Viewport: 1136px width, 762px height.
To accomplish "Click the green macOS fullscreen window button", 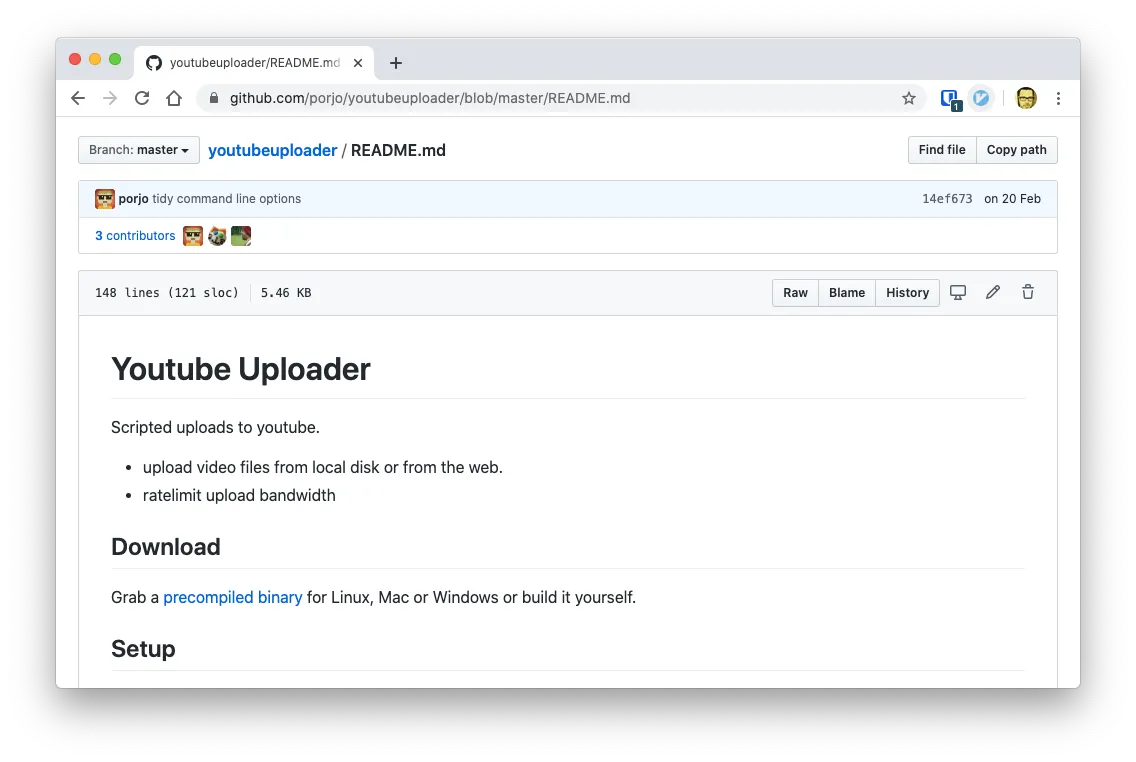I will click(115, 59).
